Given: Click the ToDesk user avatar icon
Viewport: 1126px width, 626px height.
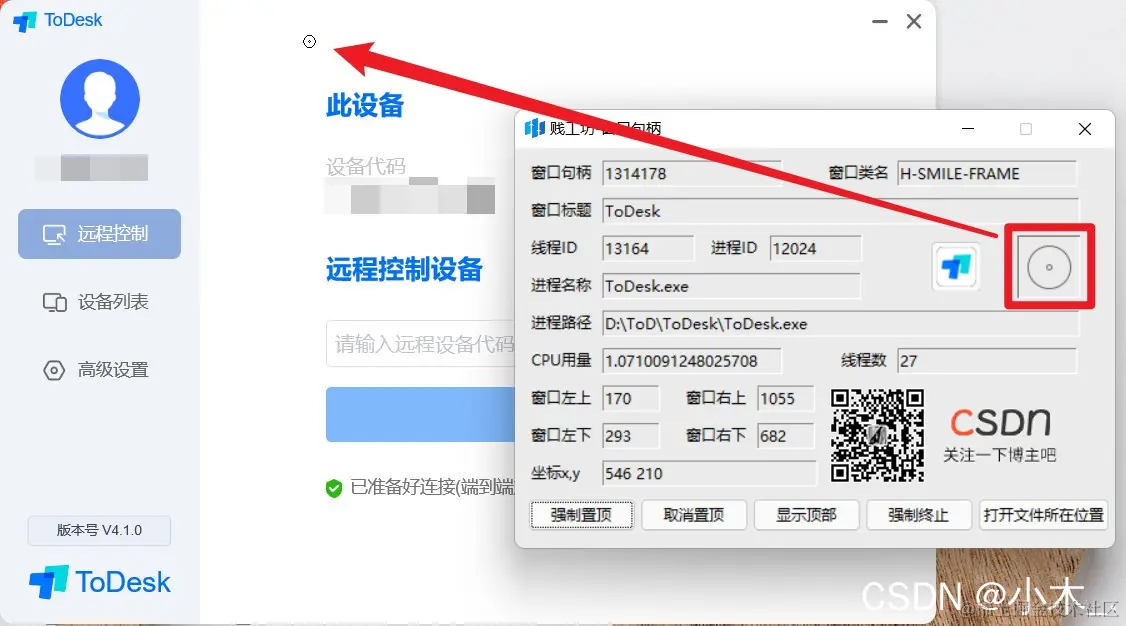Looking at the screenshot, I should [100, 98].
